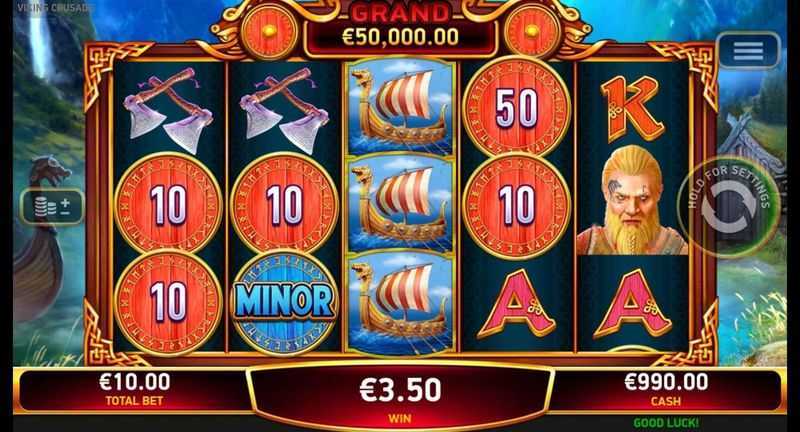800x432 pixels.
Task: Click crossed axes on first reel
Action: tap(168, 110)
